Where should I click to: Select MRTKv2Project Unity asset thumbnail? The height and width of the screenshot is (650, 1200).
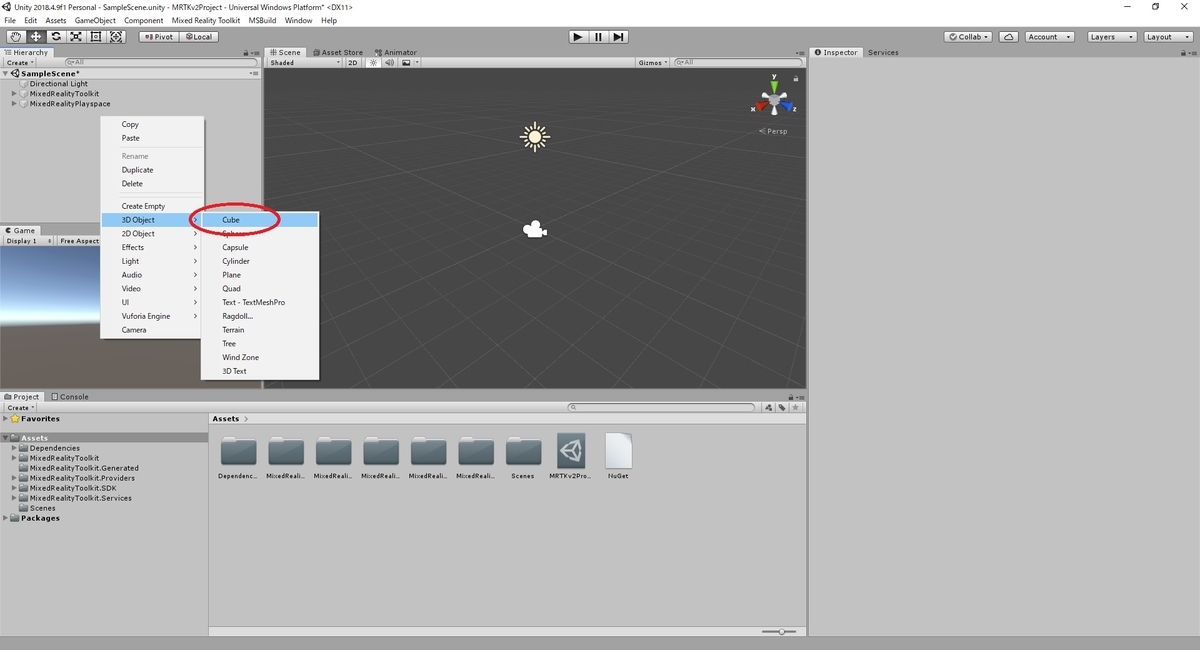point(571,458)
